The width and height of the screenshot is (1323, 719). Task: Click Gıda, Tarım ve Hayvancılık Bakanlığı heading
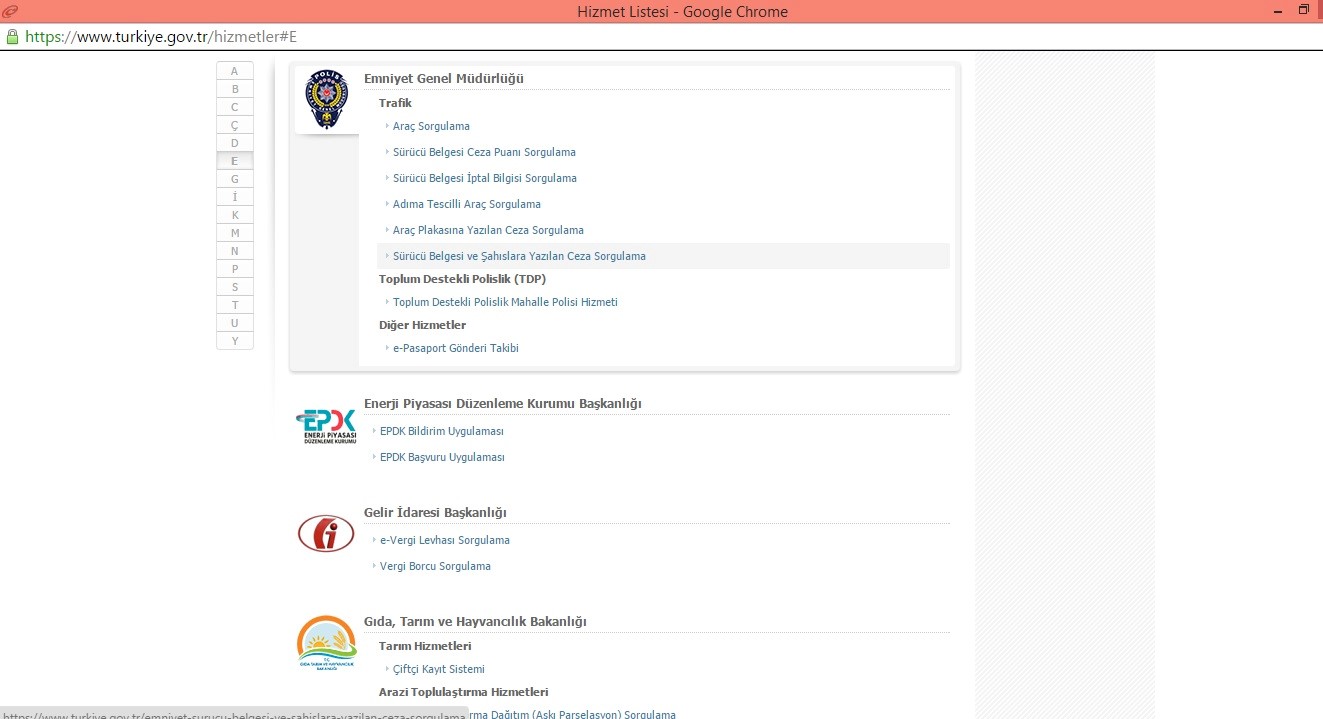tap(475, 622)
